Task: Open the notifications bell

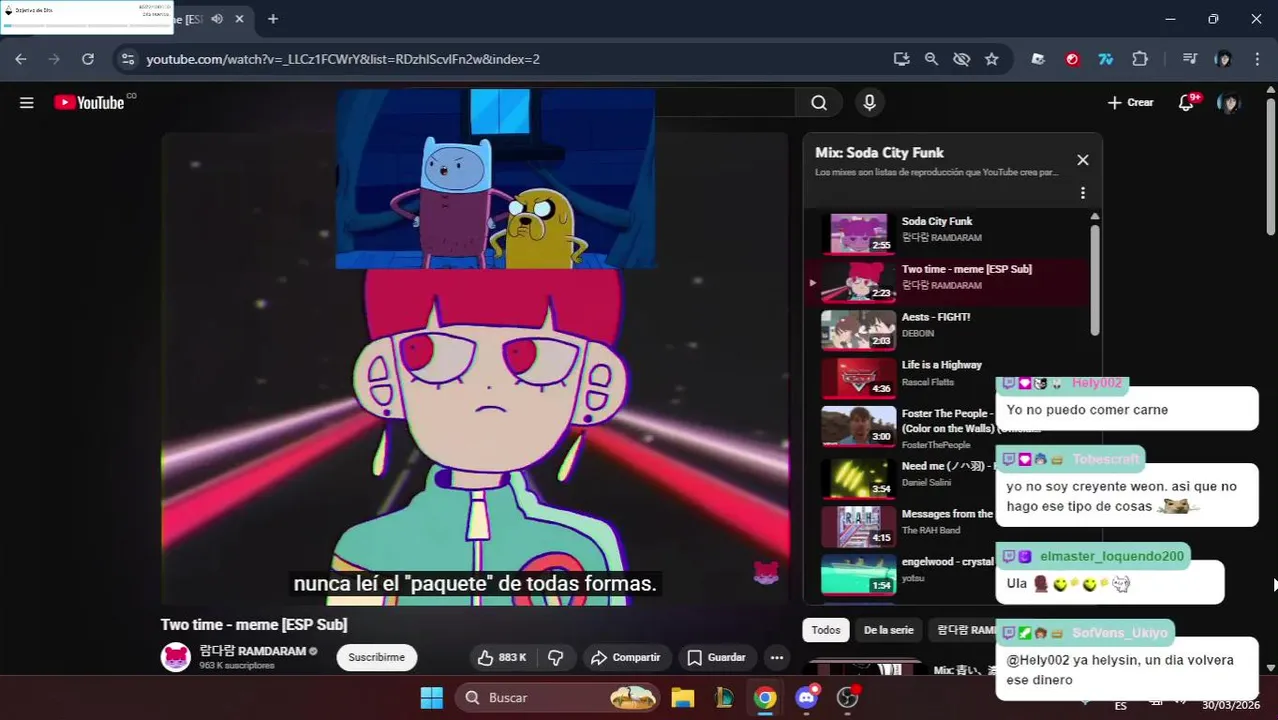Action: pos(1187,102)
